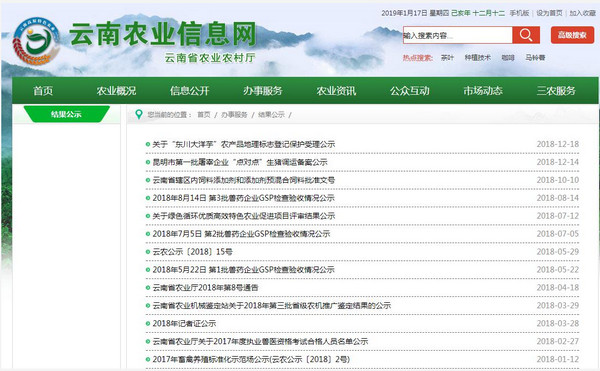The image size is (600, 371).
Task: Click the date 2018-04-18
Action: (558, 288)
